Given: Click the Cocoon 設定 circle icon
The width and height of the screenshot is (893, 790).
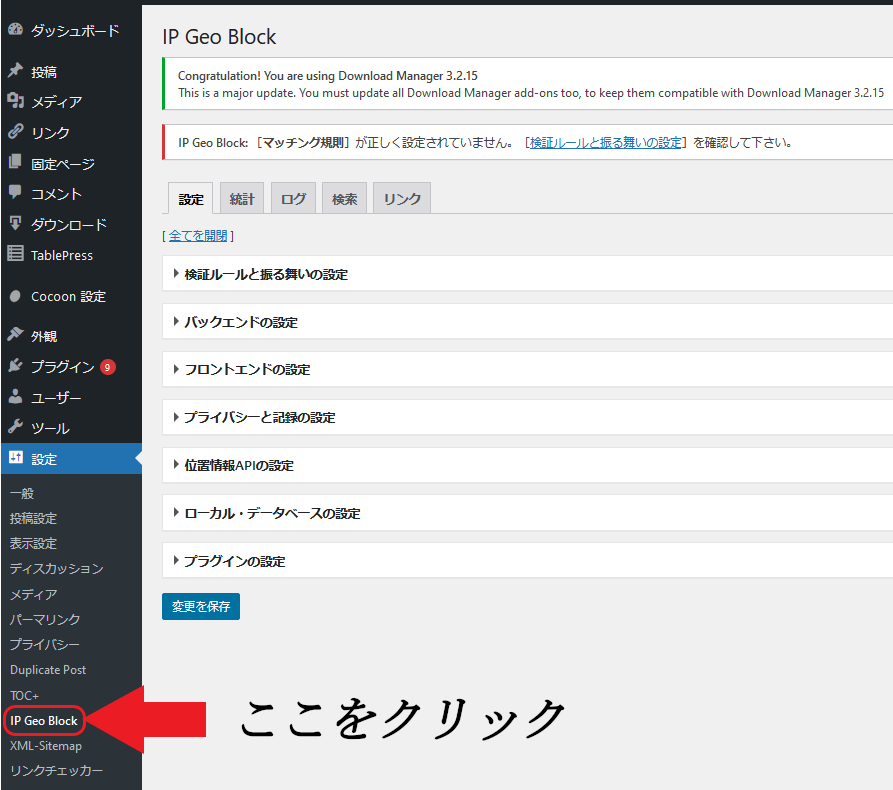Looking at the screenshot, I should [15, 296].
